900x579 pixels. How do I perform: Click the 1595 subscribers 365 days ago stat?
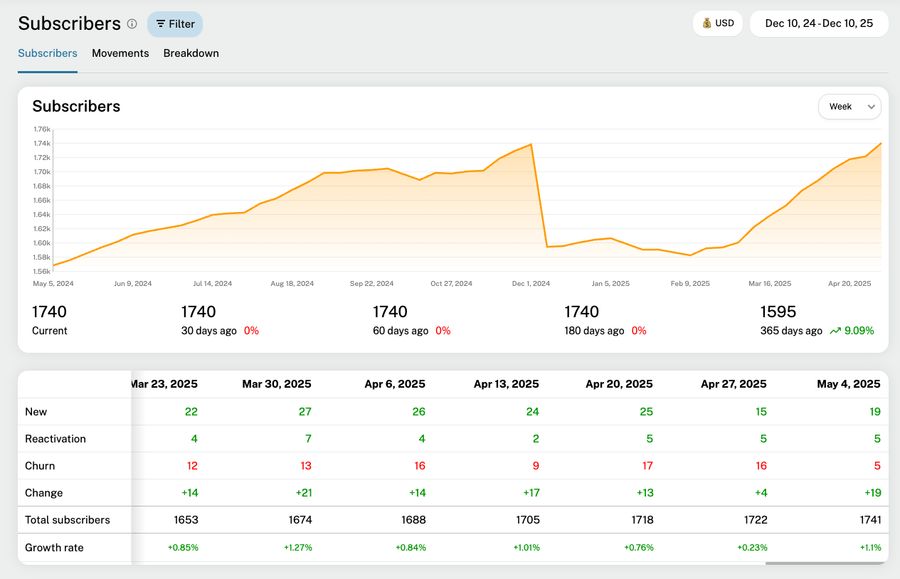click(778, 312)
